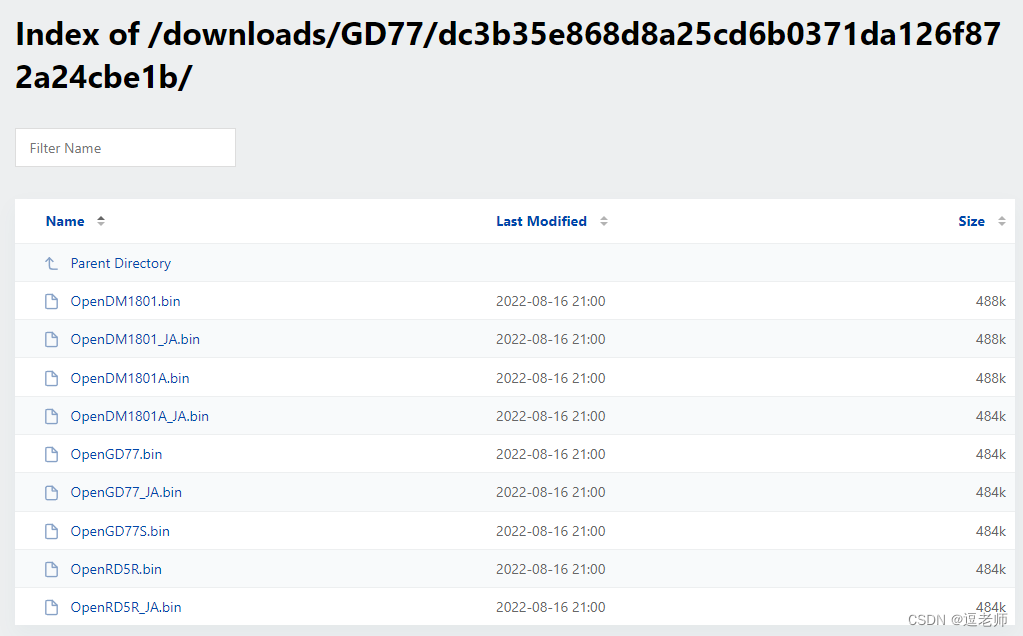
Task: Download OpenDM1801_JA.bin
Action: click(x=135, y=339)
